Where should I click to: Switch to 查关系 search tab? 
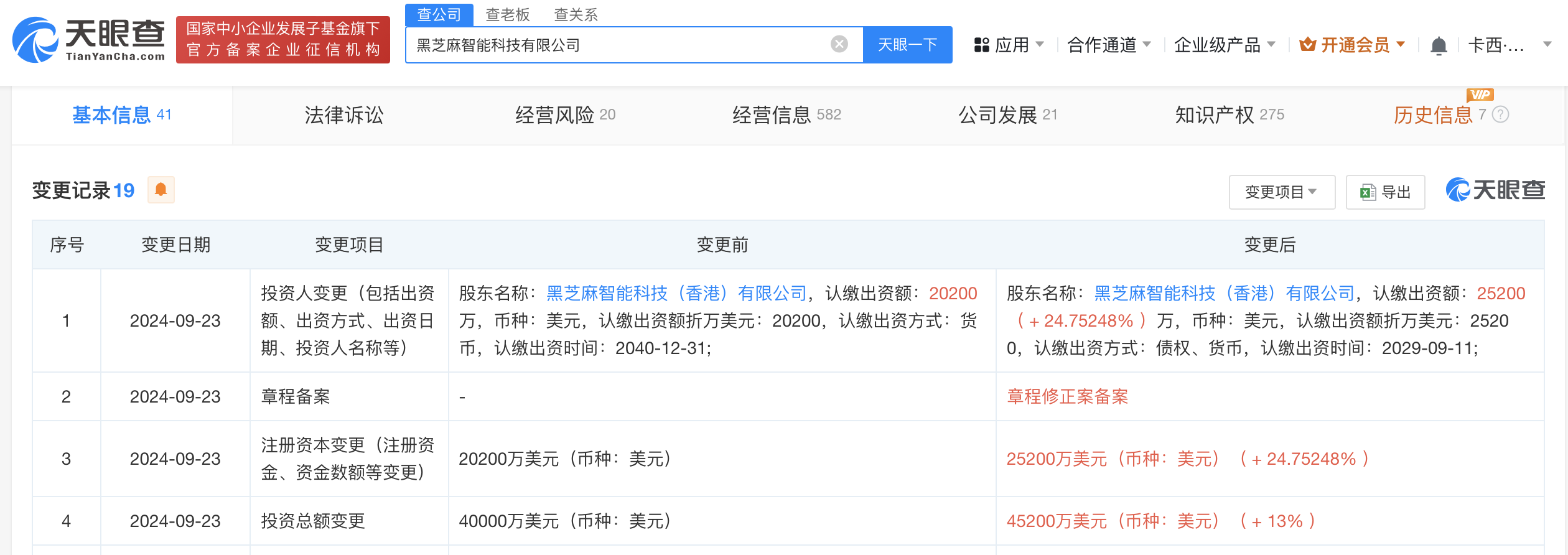click(576, 14)
